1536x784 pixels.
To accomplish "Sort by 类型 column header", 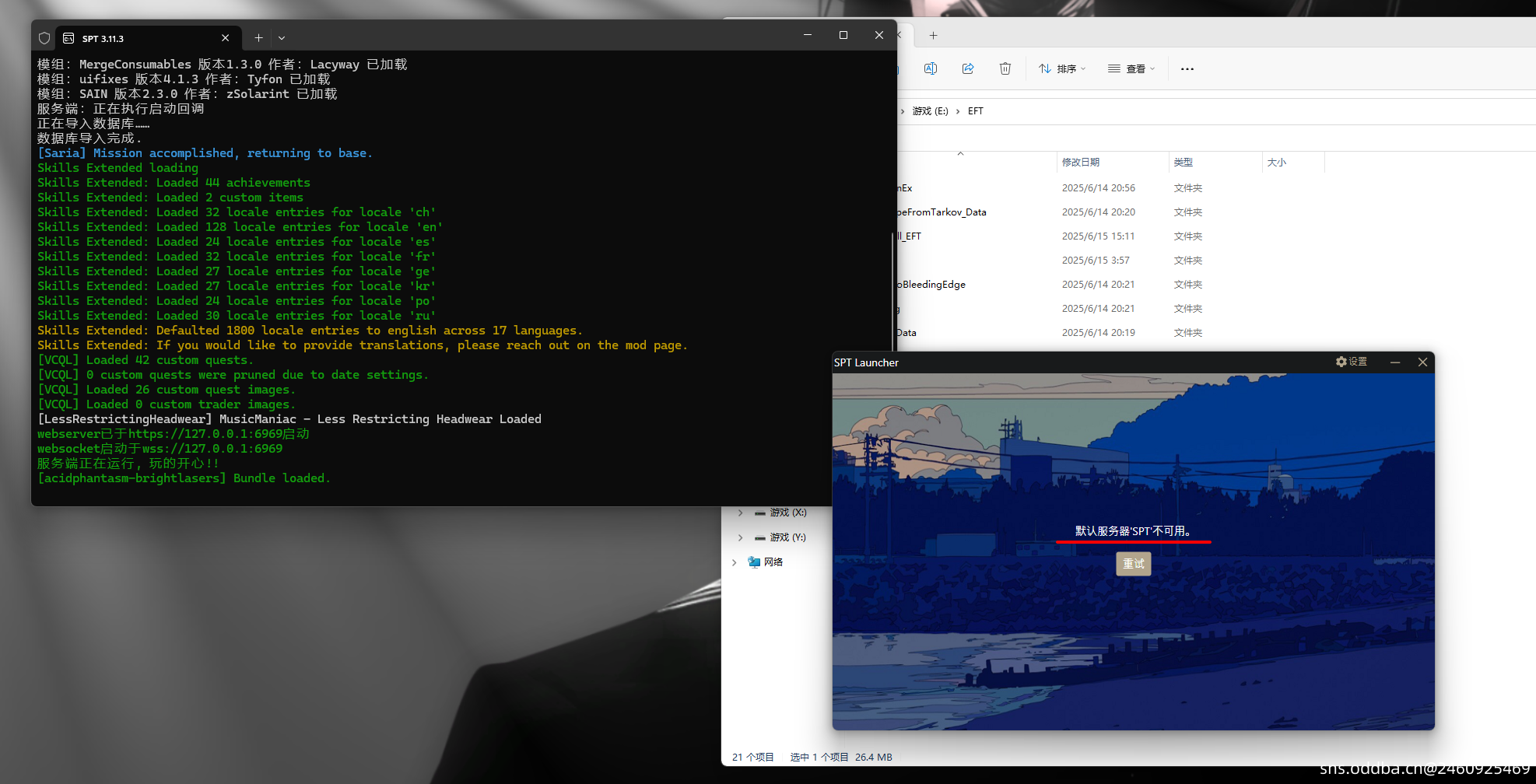I will (1215, 163).
